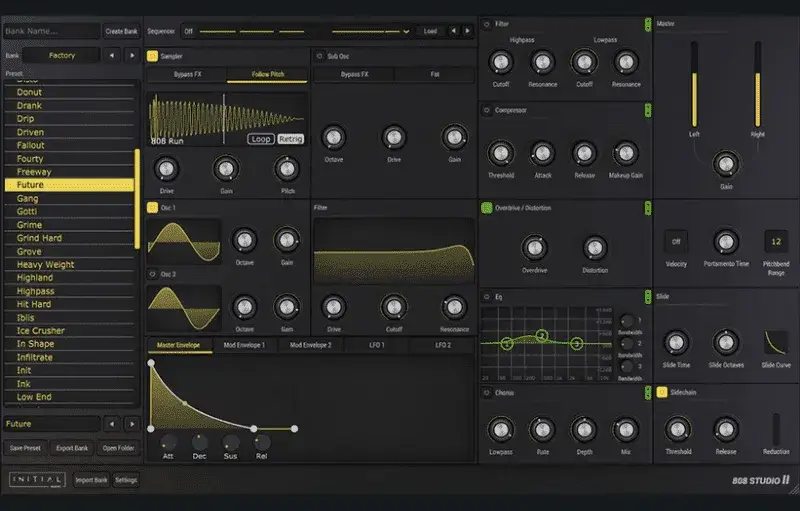Image resolution: width=800 pixels, height=511 pixels.
Task: Select previous preset arrow beside Future field
Action: [112, 424]
